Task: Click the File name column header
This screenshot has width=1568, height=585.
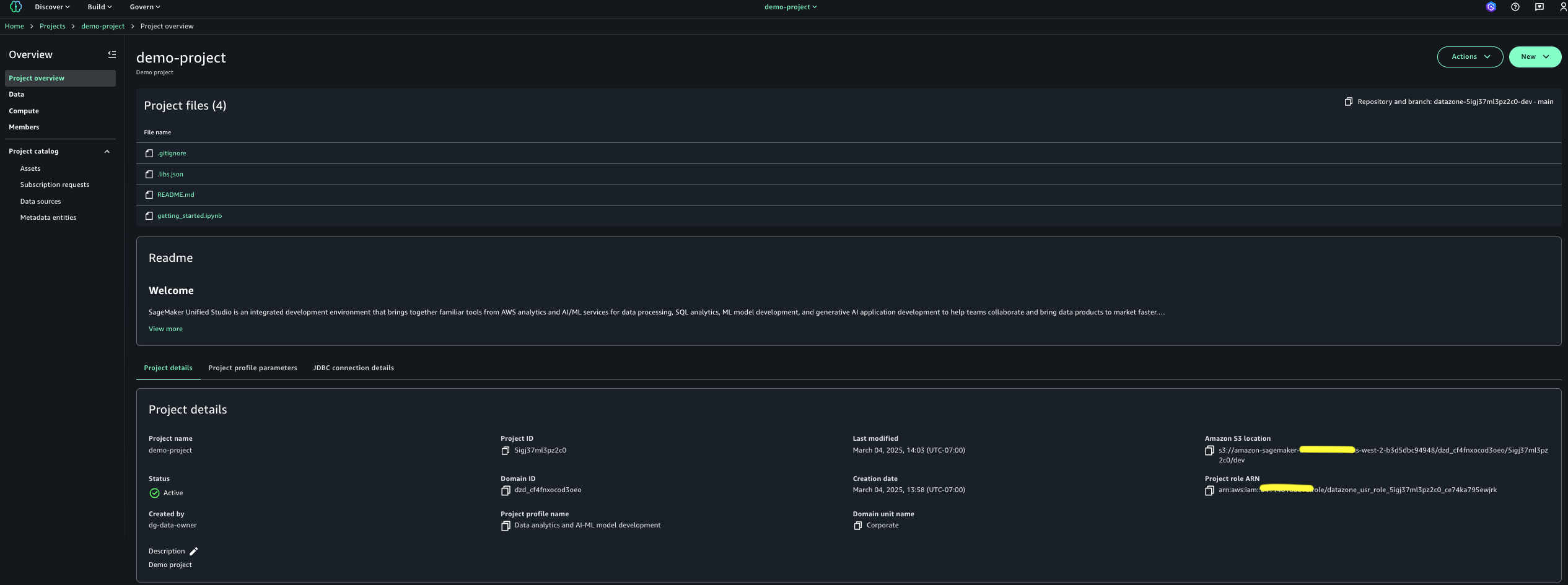Action: [x=157, y=132]
